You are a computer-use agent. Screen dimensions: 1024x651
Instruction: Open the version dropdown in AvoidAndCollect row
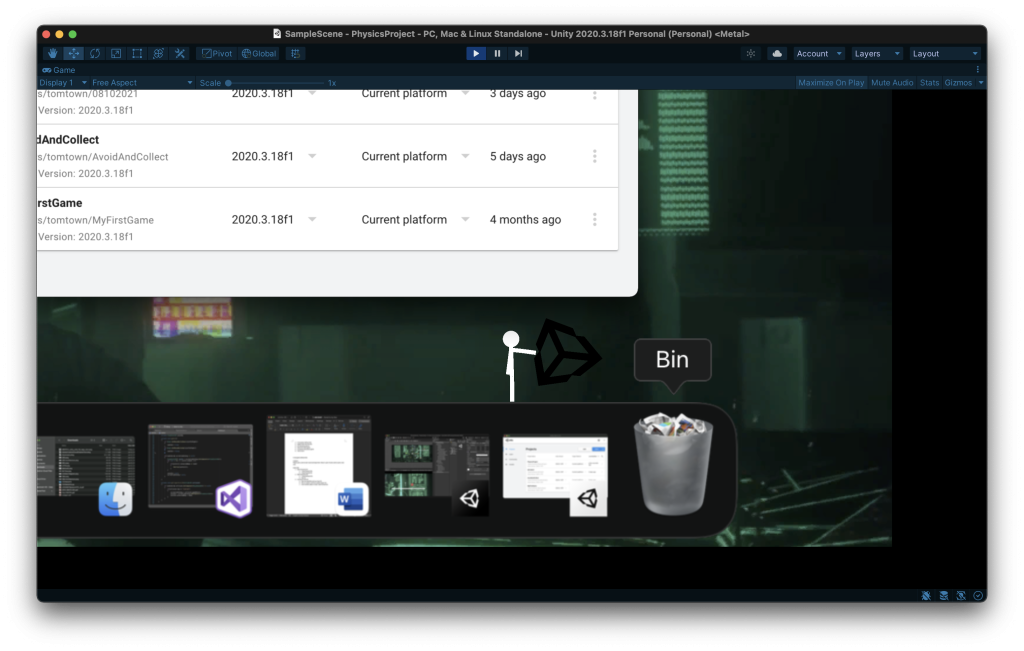(x=312, y=157)
